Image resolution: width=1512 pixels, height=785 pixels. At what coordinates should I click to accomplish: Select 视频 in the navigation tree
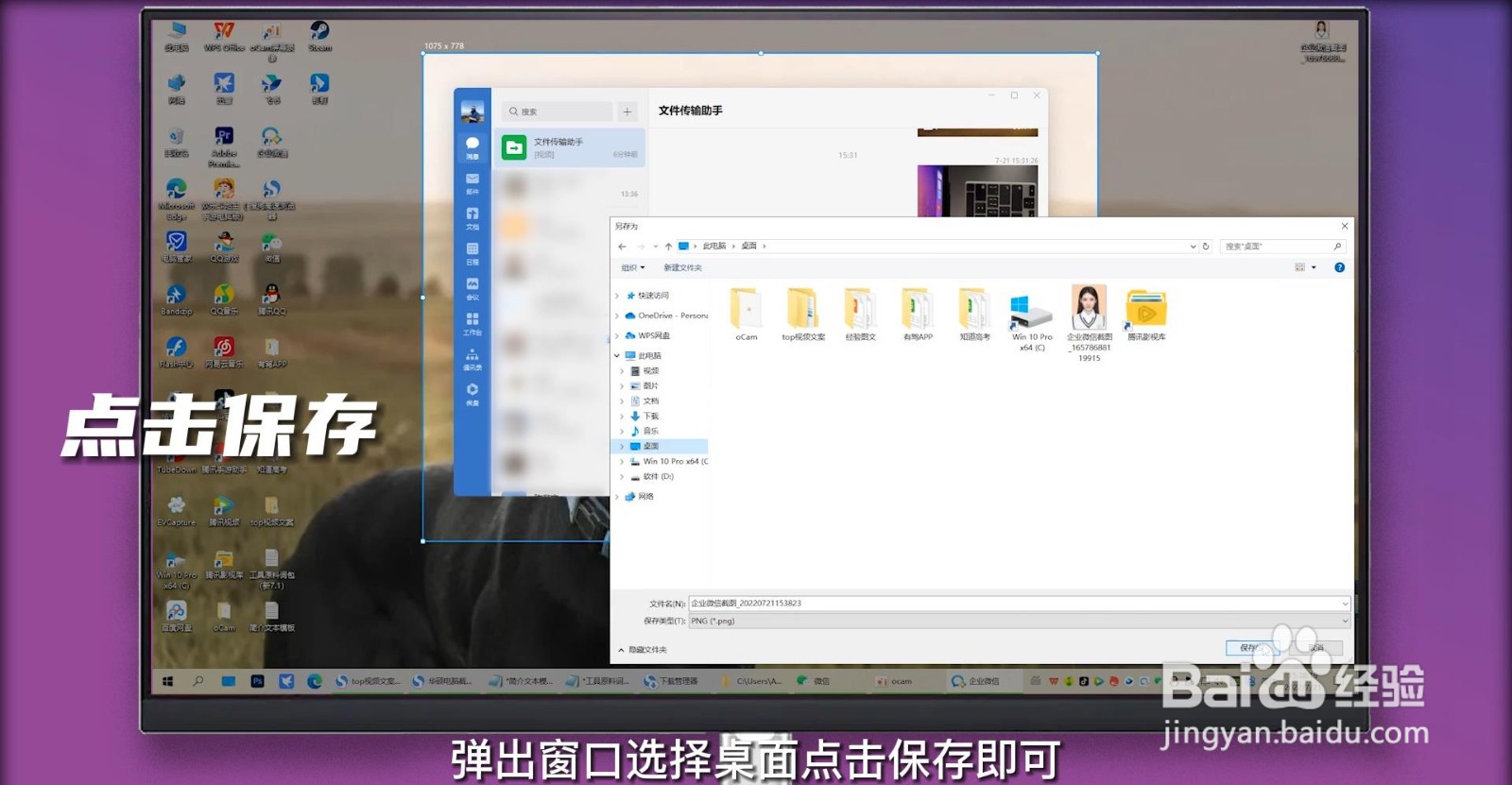650,371
